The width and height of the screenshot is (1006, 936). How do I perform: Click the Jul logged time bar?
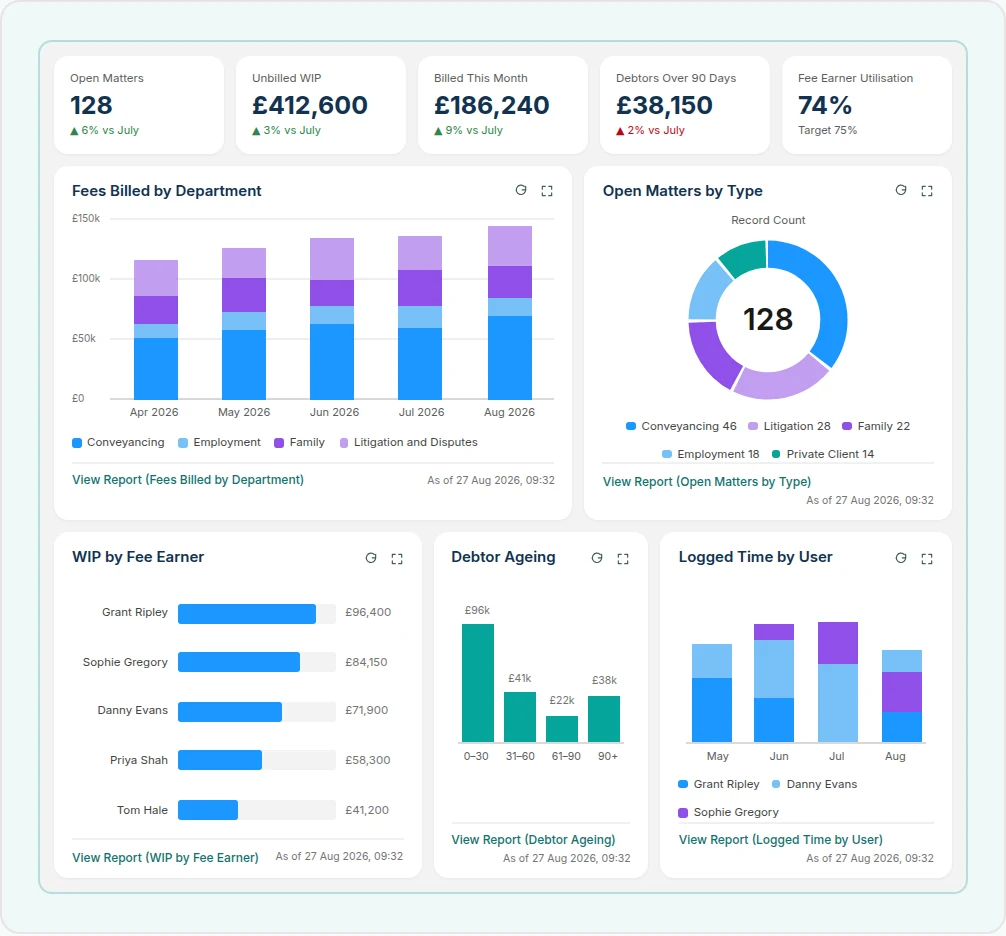coord(838,682)
